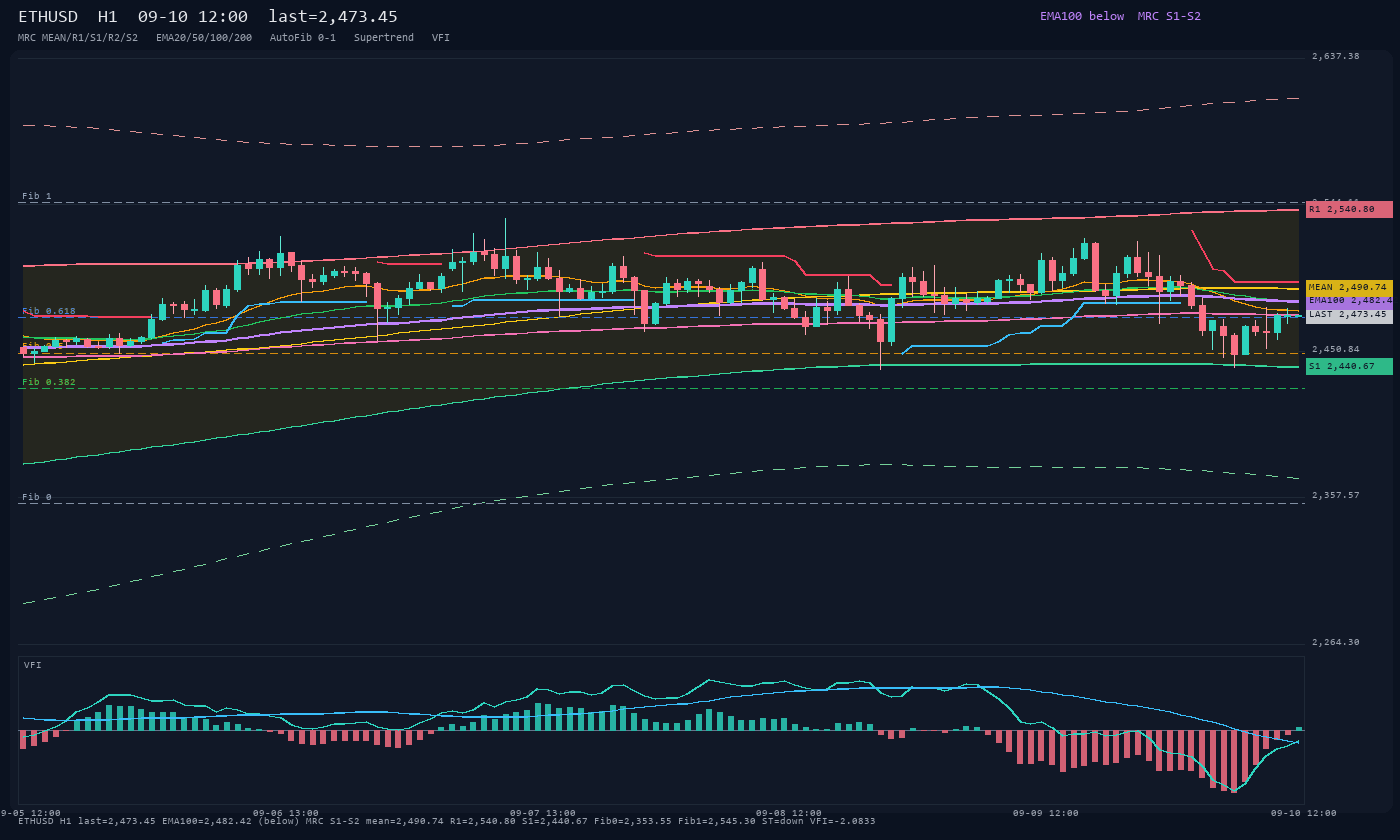1400x840 pixels.
Task: Click the "09-09 12:00" time axis label
Action: (1046, 813)
